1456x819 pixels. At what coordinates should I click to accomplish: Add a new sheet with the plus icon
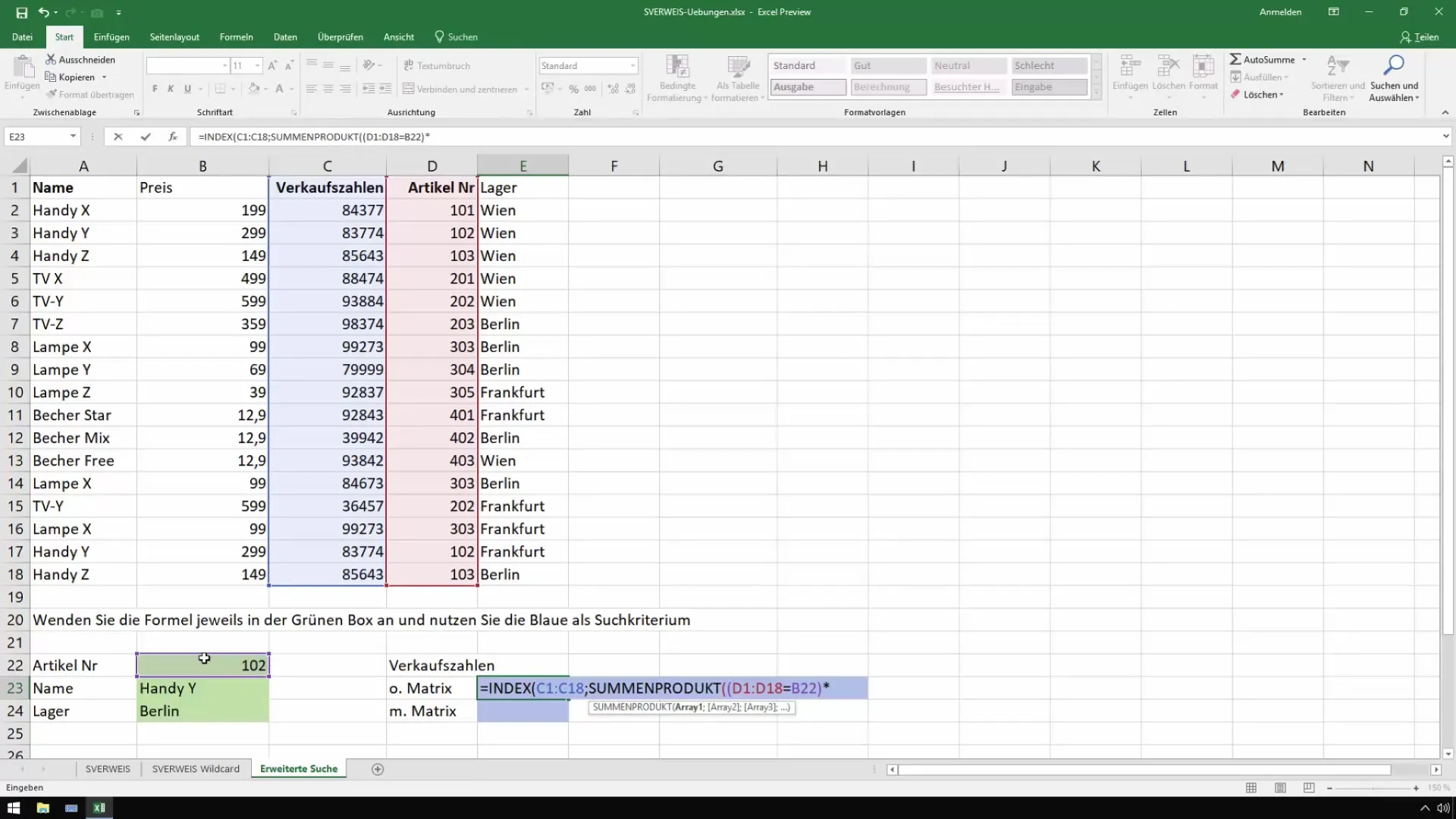click(x=378, y=769)
